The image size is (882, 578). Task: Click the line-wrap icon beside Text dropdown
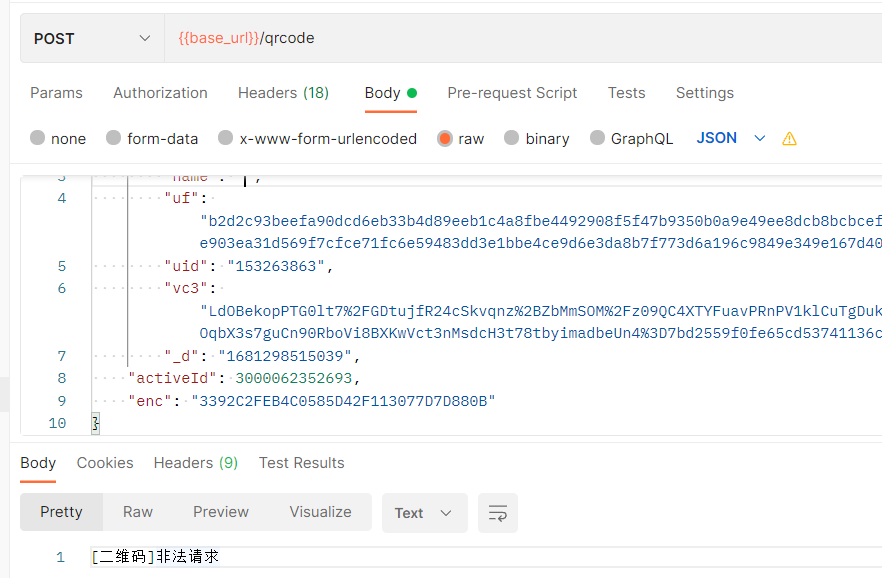[497, 512]
